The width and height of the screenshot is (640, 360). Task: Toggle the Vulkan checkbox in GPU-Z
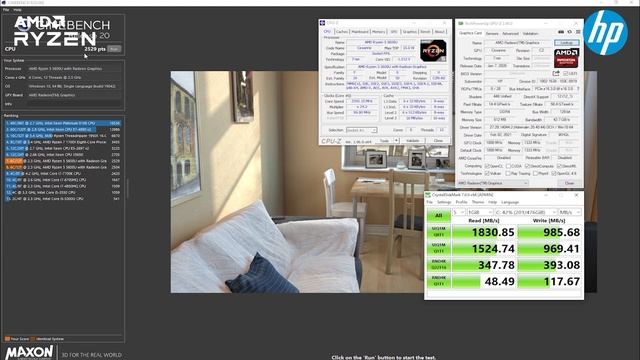487,173
